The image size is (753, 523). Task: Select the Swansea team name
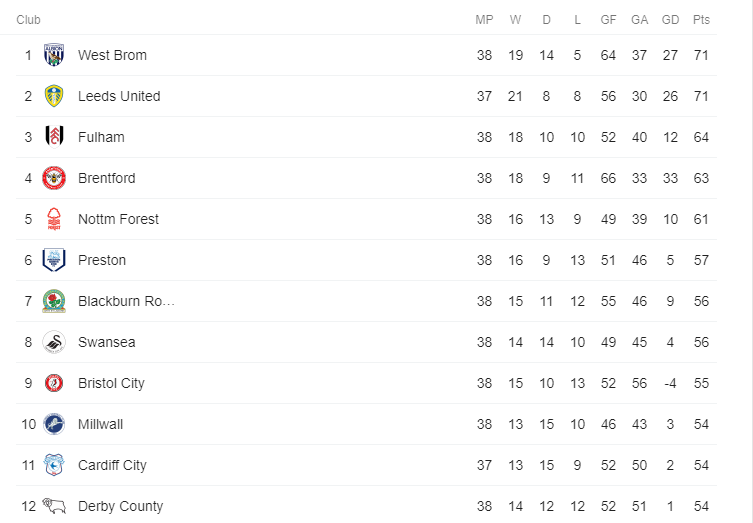(x=107, y=342)
